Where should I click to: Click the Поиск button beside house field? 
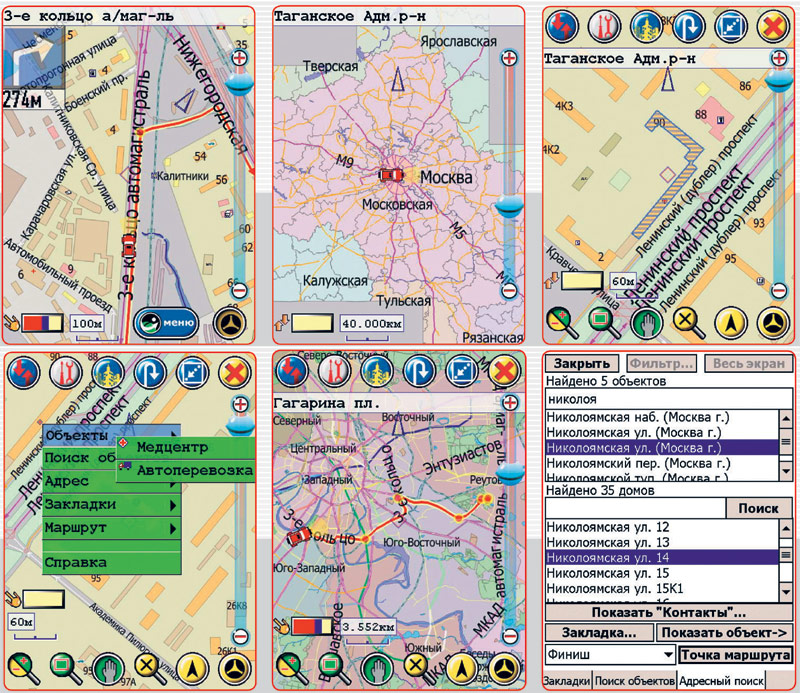coord(759,508)
